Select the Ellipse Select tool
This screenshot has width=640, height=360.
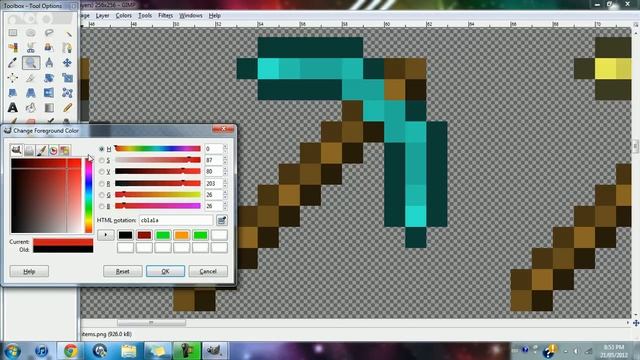pos(31,32)
